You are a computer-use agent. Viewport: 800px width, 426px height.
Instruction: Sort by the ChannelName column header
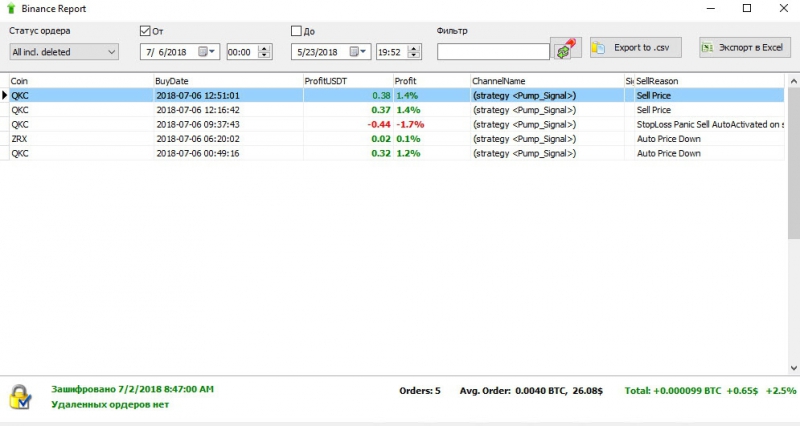[x=546, y=81]
